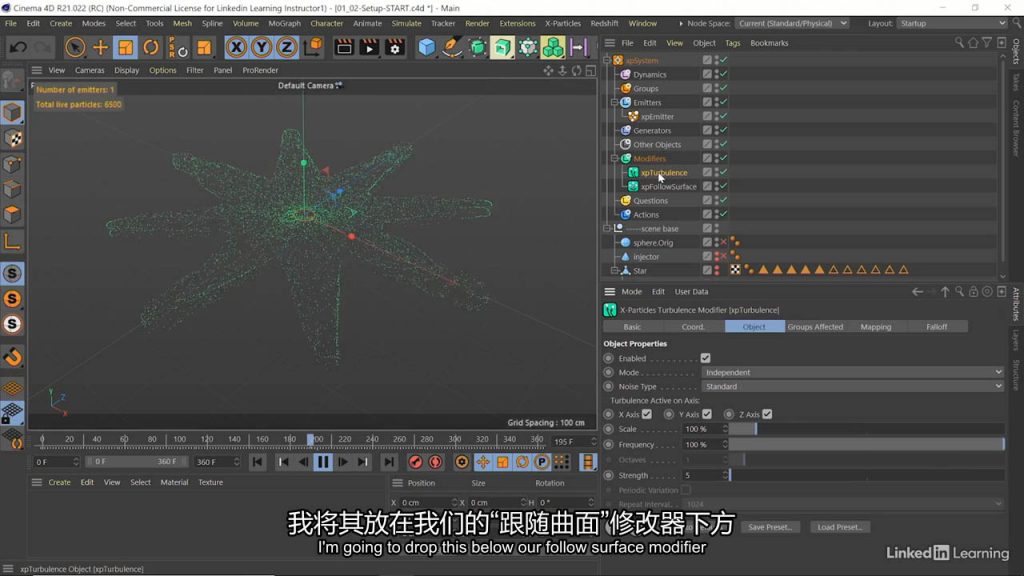Toggle X axis lock icon
Image resolution: width=1024 pixels, height=576 pixels.
click(x=236, y=47)
